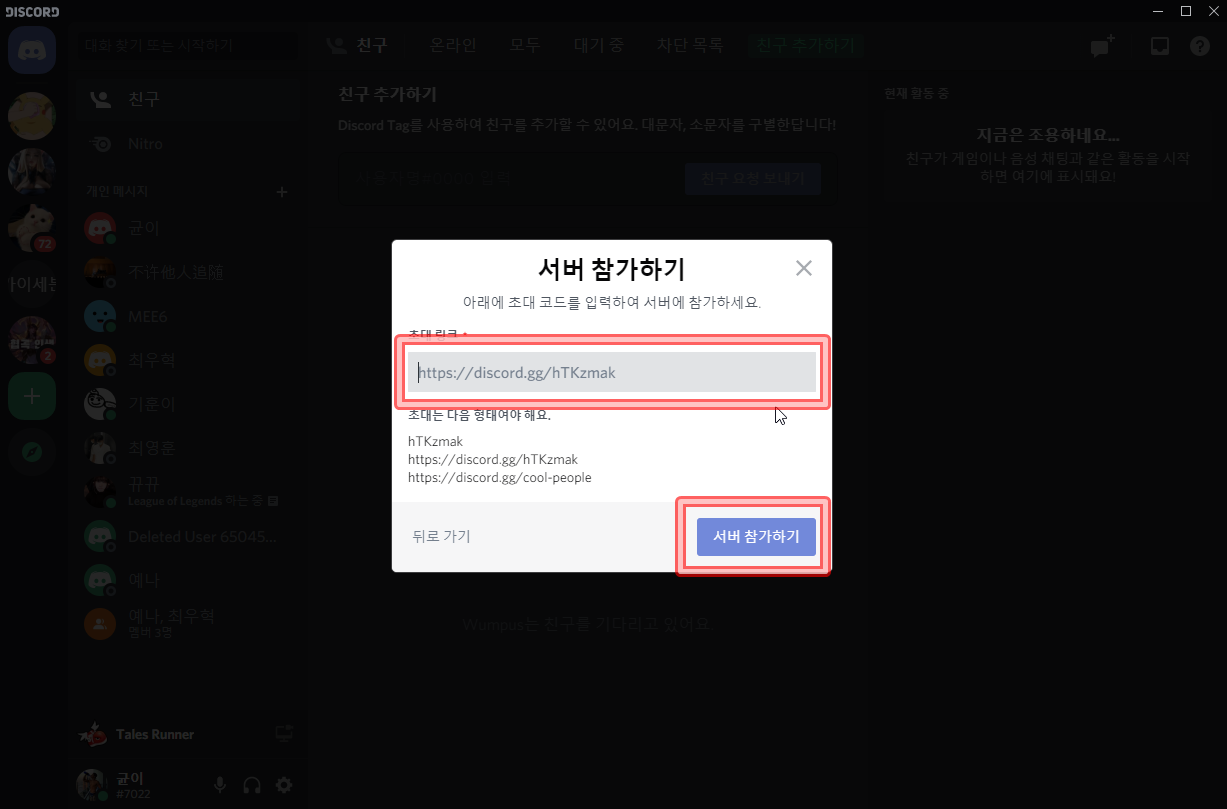This screenshot has height=809, width=1227.
Task: Click the Tales Runner game activity label
Action: point(155,734)
